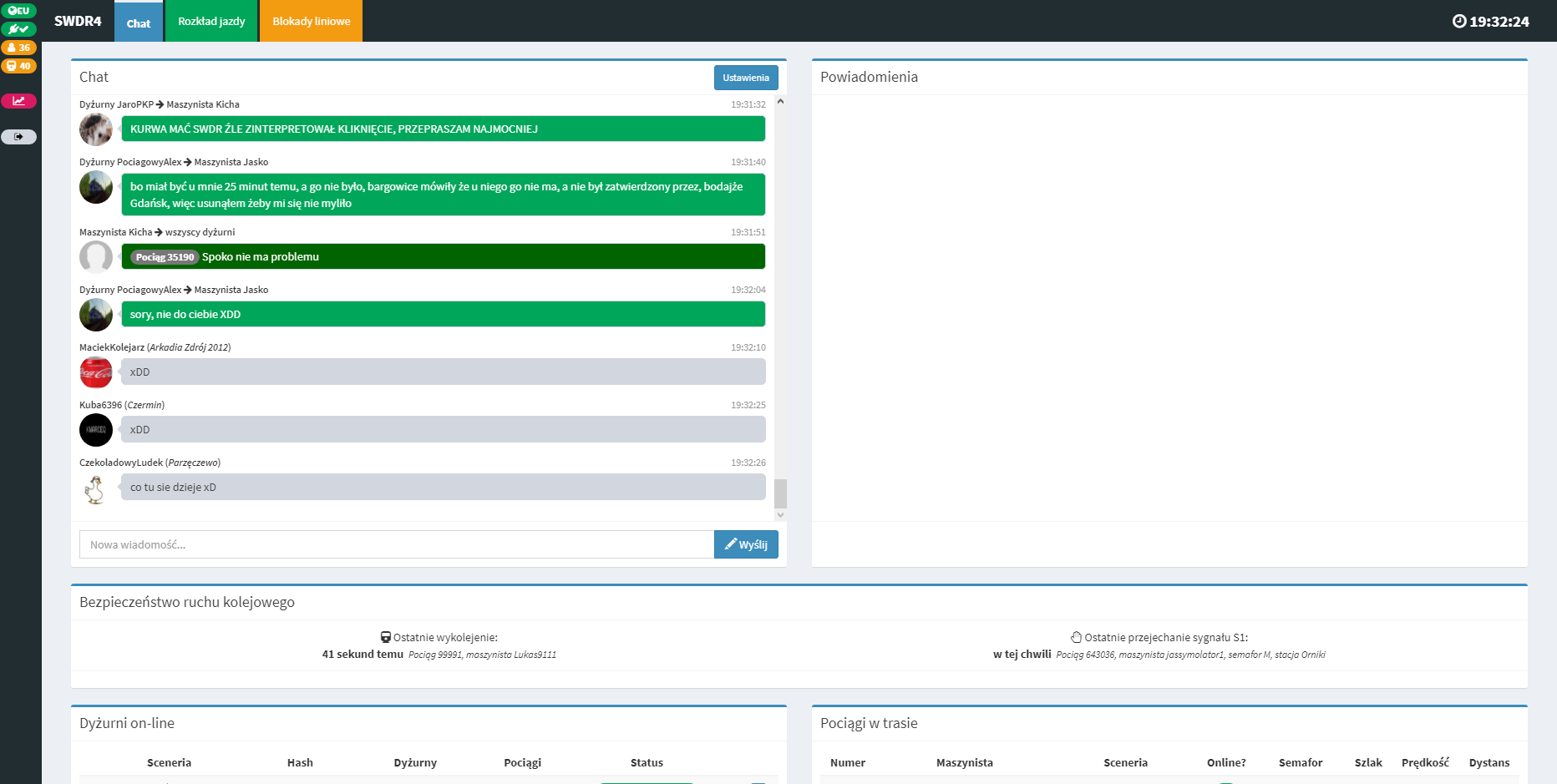Click the clock in the top bar
The width and height of the screenshot is (1557, 784).
click(1491, 22)
